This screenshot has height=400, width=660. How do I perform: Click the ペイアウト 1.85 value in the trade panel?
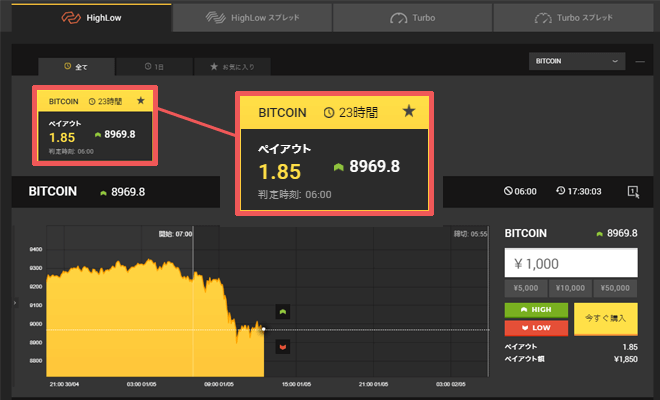(x=630, y=347)
